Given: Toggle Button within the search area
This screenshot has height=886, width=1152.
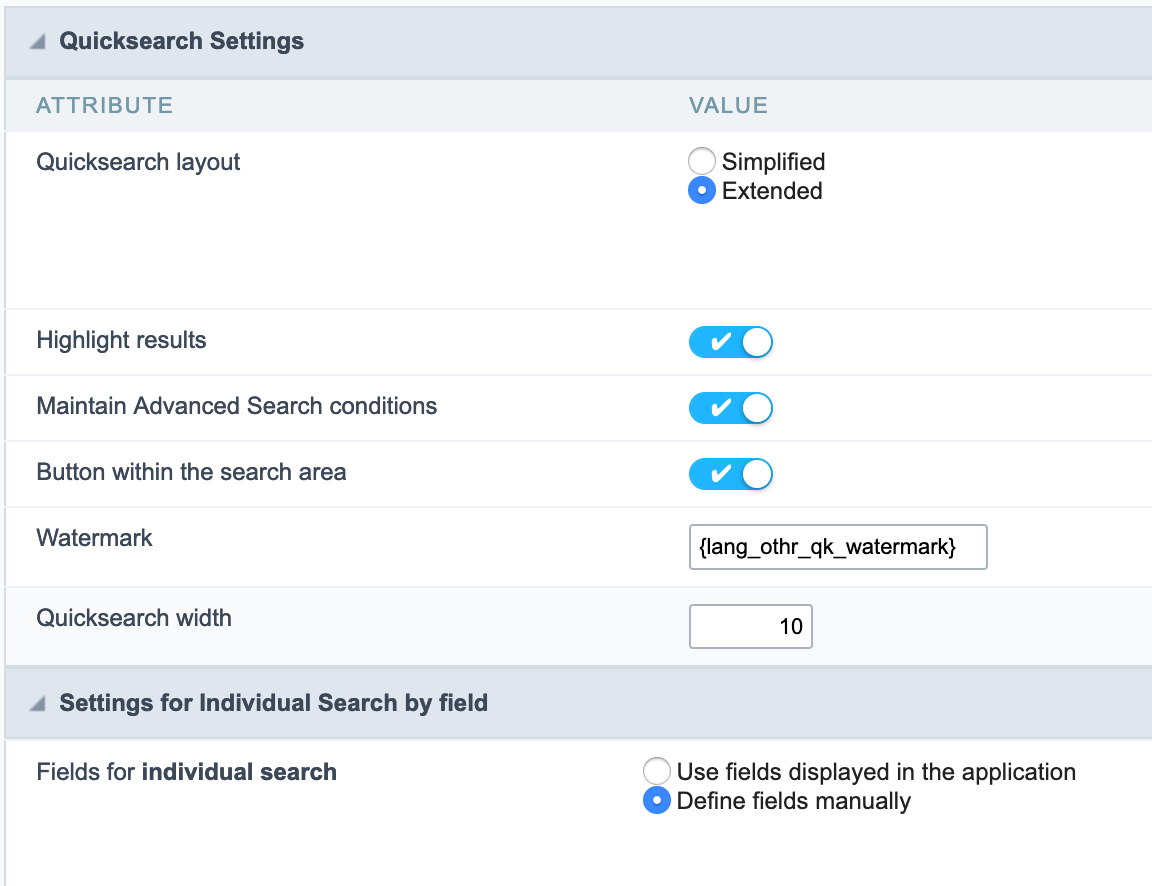Looking at the screenshot, I should point(731,474).
